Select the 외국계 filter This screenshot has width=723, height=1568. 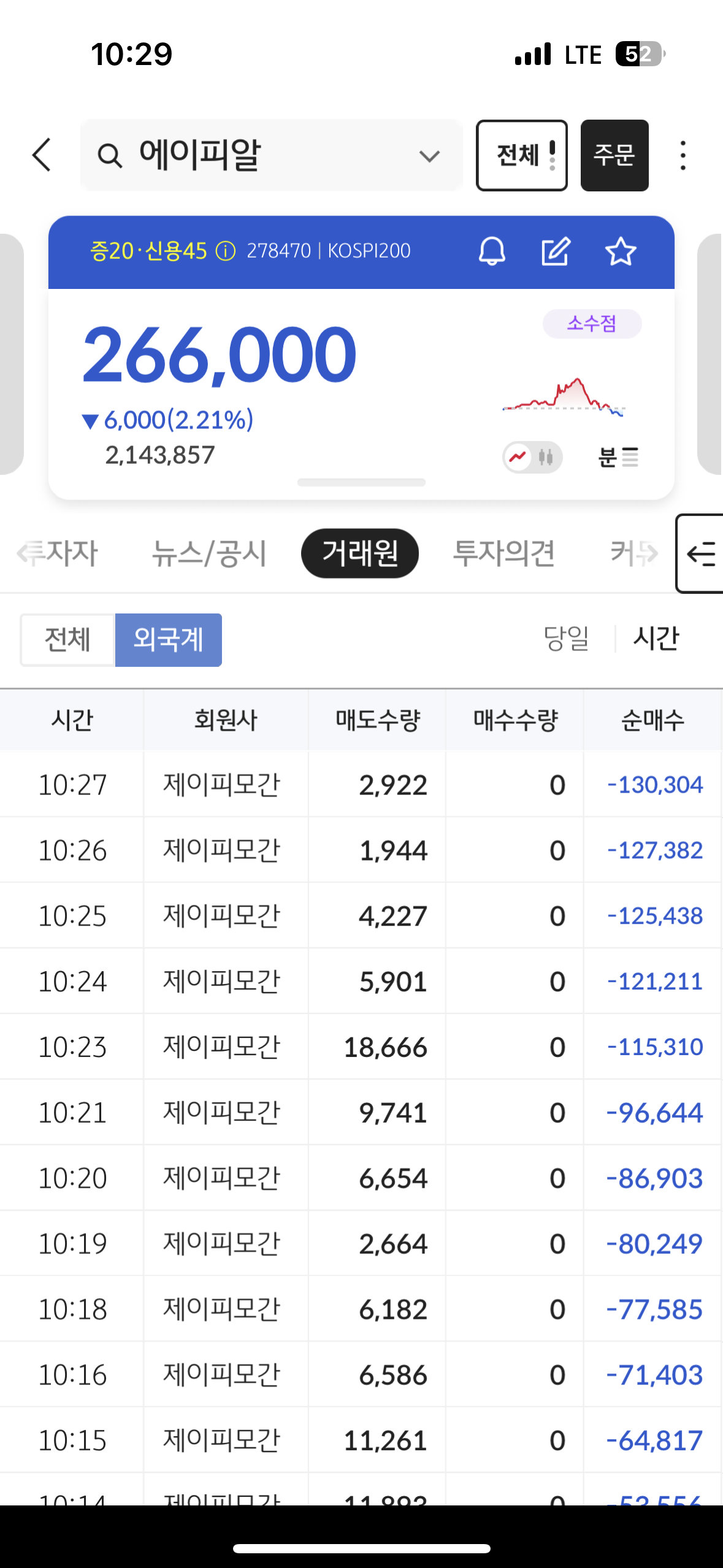click(x=169, y=640)
